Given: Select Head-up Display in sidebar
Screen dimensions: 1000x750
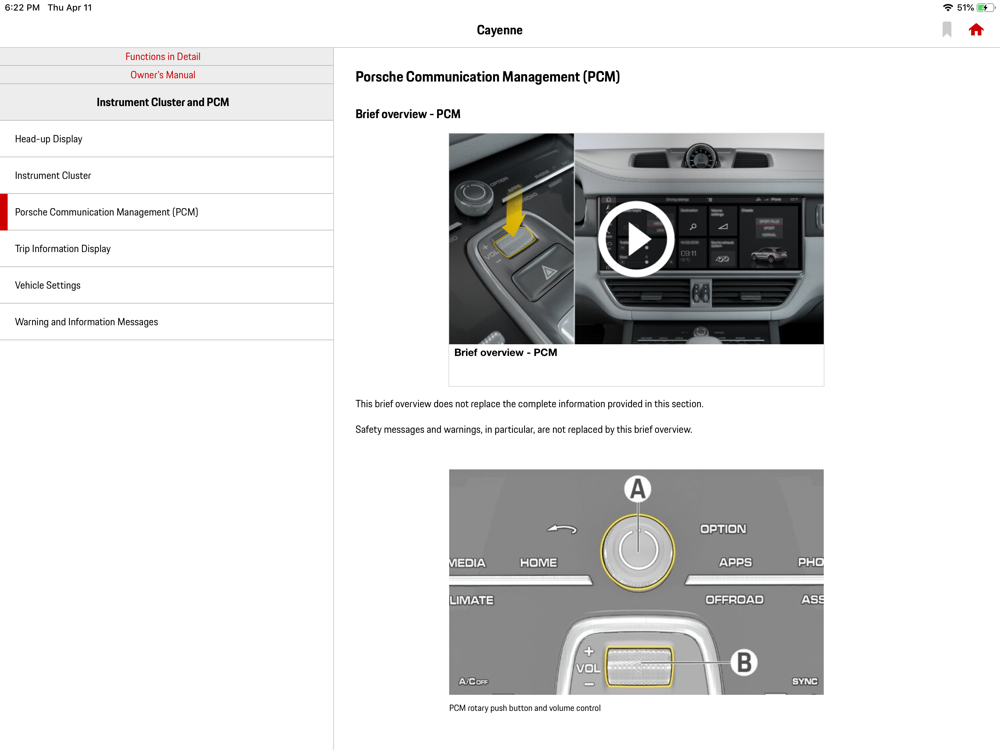Looking at the screenshot, I should (166, 139).
